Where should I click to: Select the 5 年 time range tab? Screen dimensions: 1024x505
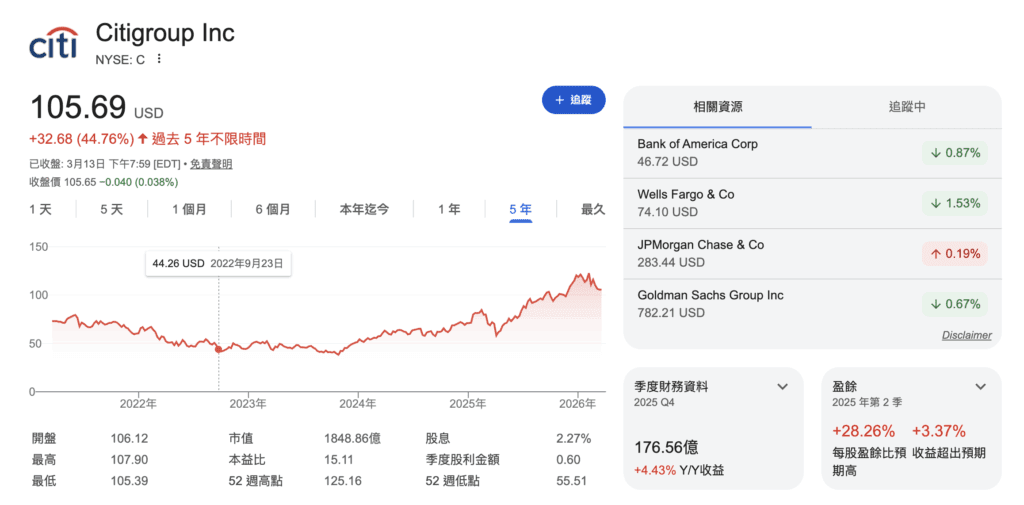[x=521, y=210]
